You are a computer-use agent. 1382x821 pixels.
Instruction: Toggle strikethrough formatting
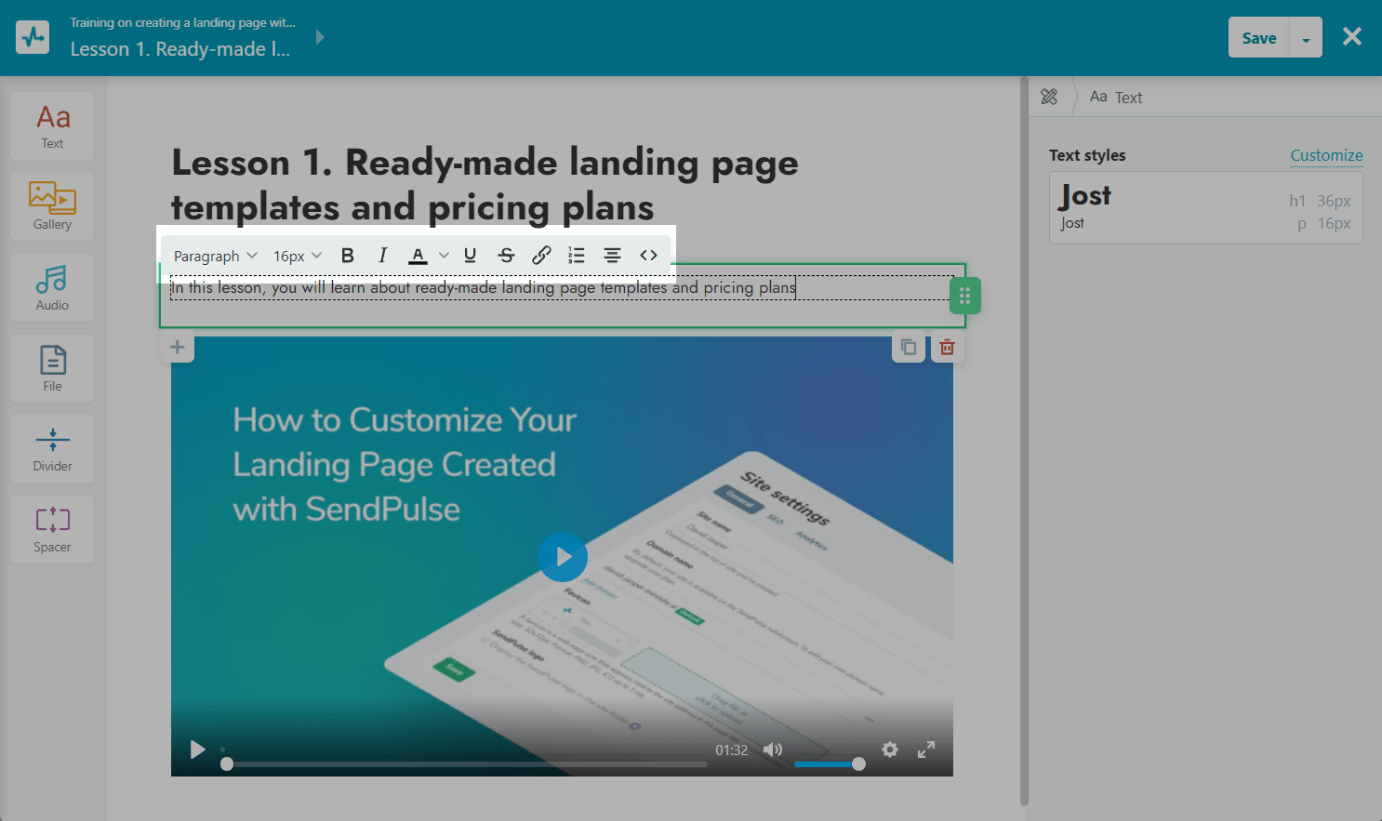click(506, 256)
